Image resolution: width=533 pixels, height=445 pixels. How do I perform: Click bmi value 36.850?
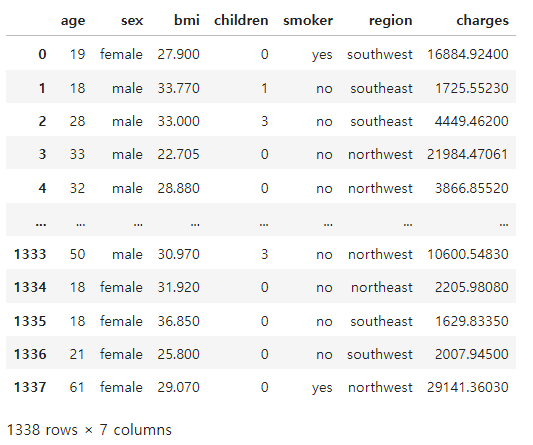(178, 321)
